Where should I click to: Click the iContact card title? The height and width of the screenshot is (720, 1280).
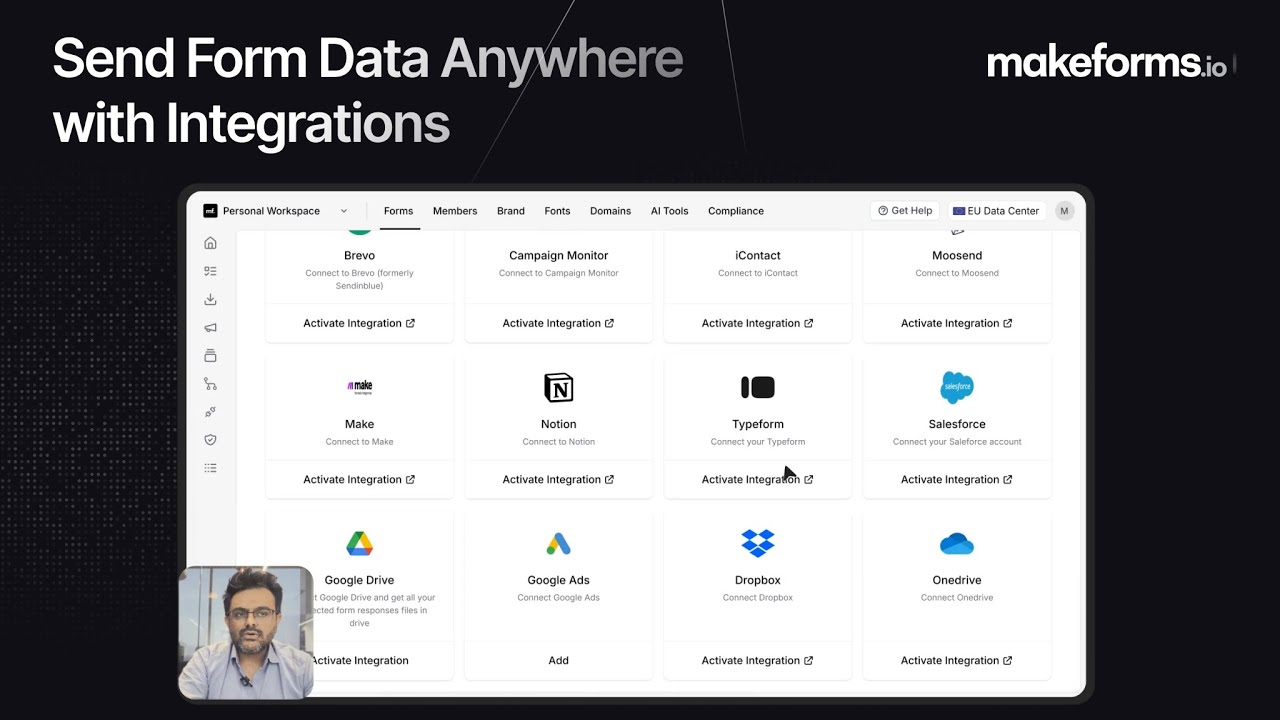click(758, 255)
